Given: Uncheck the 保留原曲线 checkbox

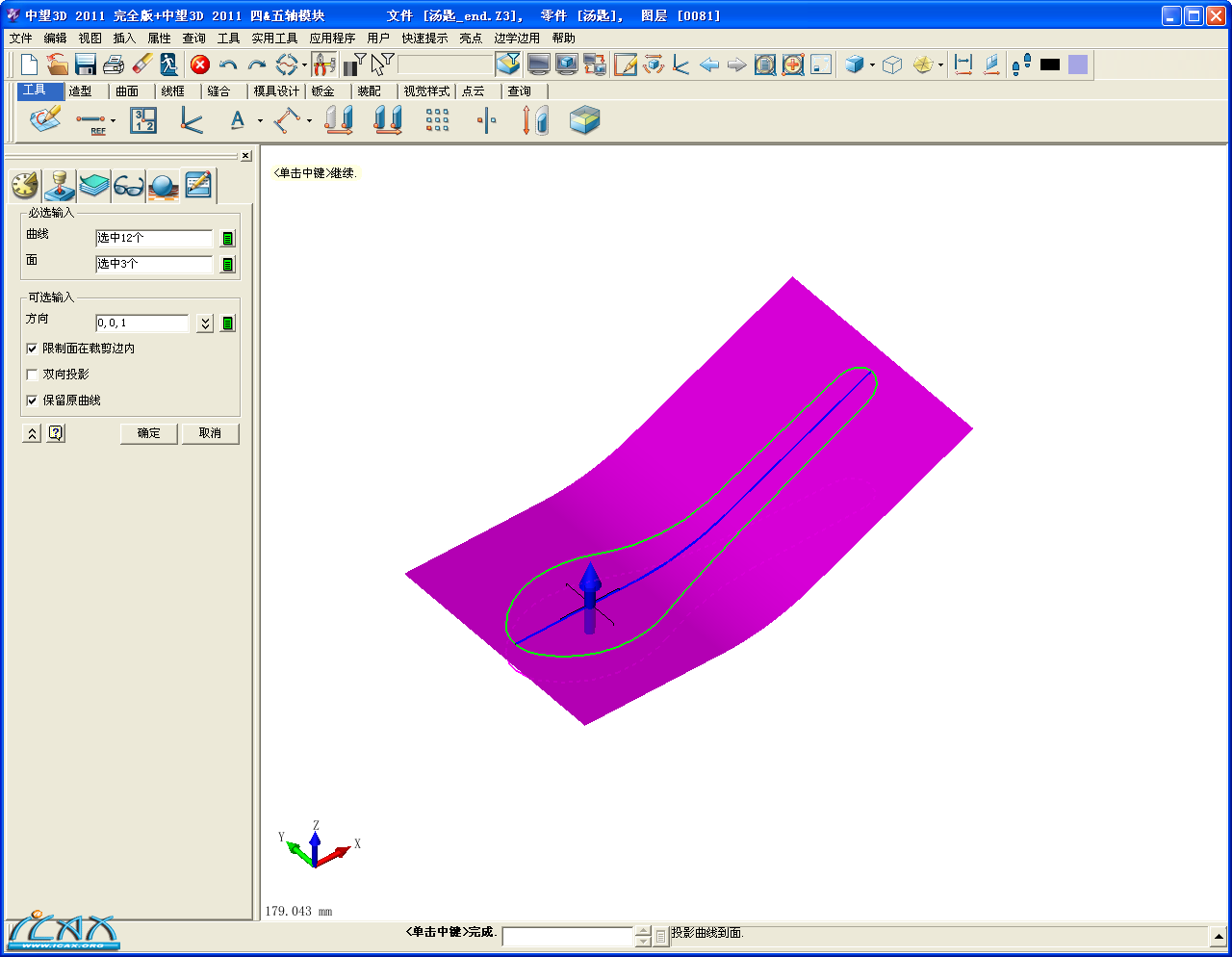Looking at the screenshot, I should click(33, 401).
